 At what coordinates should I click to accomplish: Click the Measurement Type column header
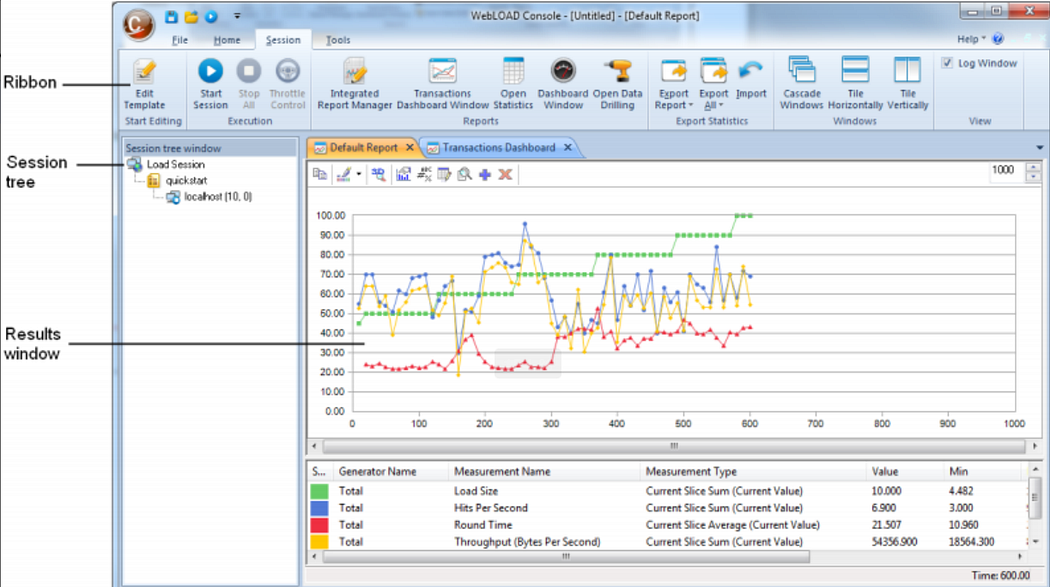tap(691, 472)
